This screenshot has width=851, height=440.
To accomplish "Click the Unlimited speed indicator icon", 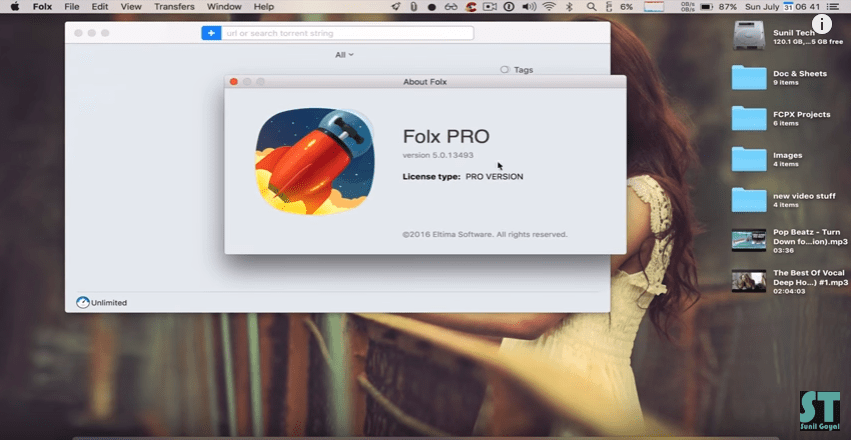I will (83, 302).
